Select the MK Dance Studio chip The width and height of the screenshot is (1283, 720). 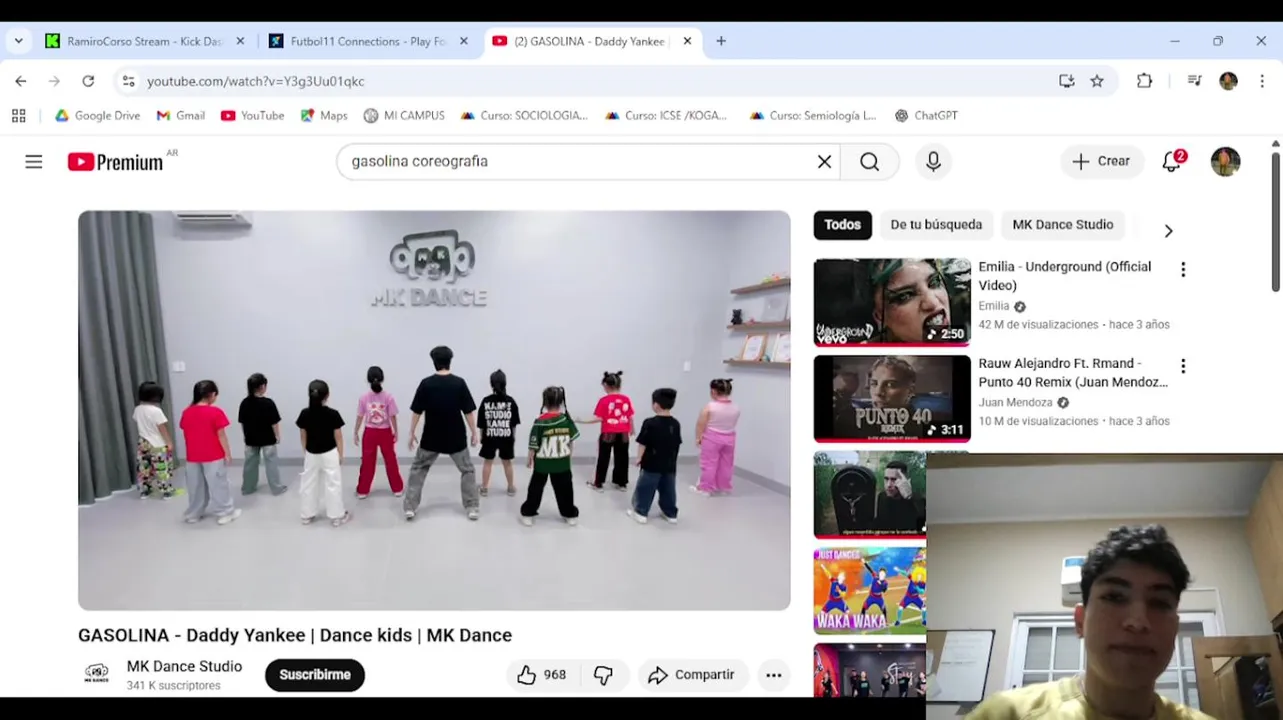click(1062, 225)
